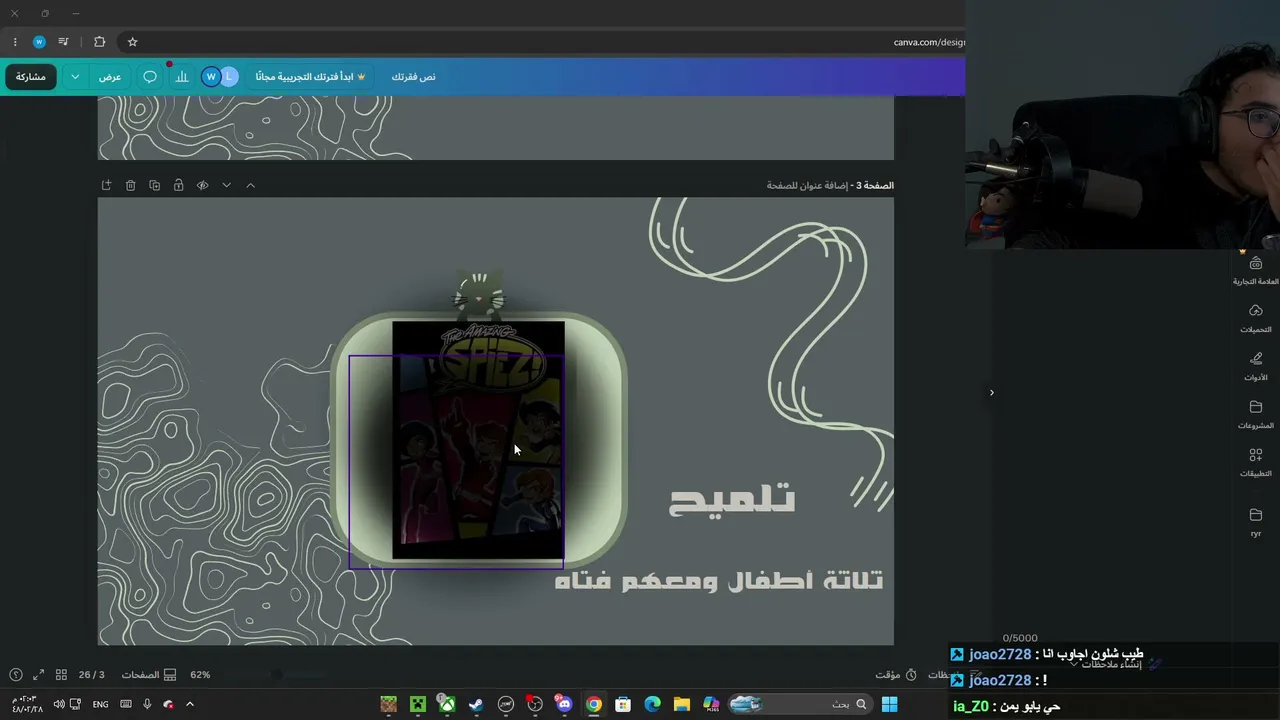Screen dimensions: 1280x720
Task: Open the analytics bar-chart icon
Action: (182, 77)
